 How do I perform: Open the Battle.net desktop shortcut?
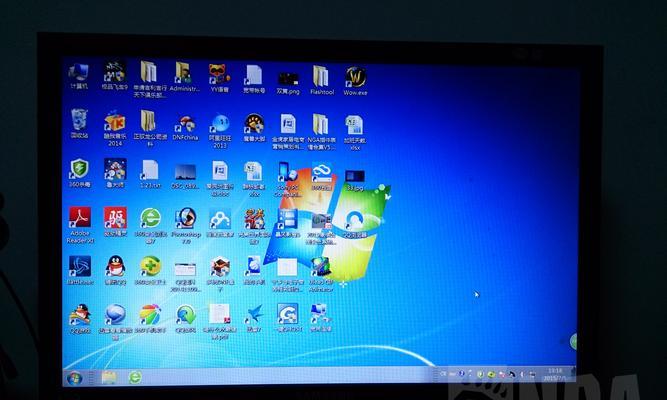tap(80, 266)
